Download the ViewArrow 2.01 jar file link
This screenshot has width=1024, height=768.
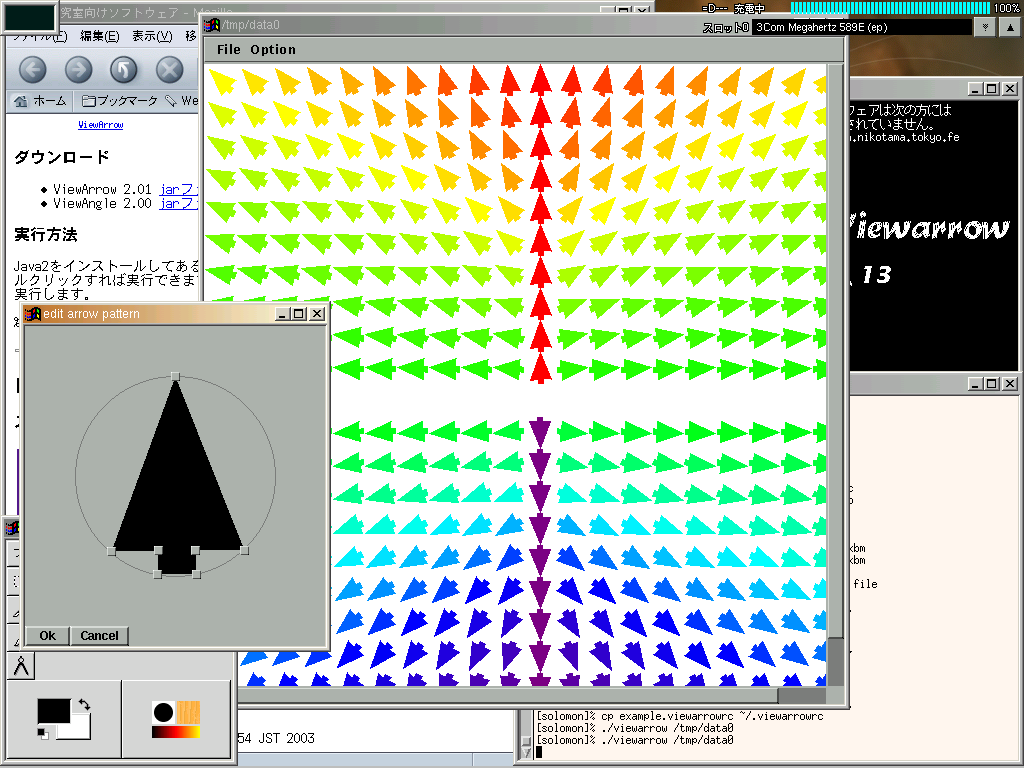click(178, 189)
